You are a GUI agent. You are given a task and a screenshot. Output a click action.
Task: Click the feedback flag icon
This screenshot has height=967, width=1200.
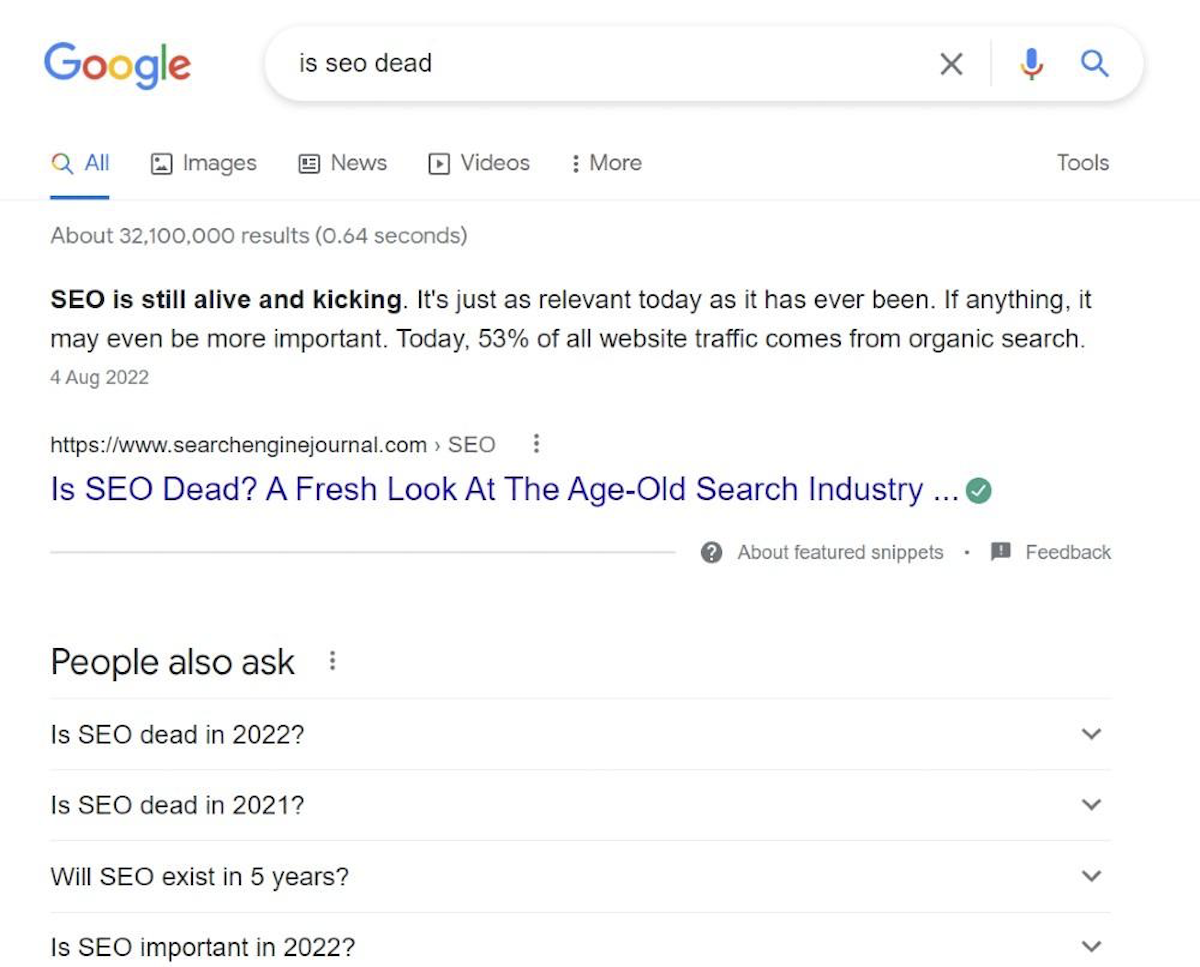coord(999,551)
